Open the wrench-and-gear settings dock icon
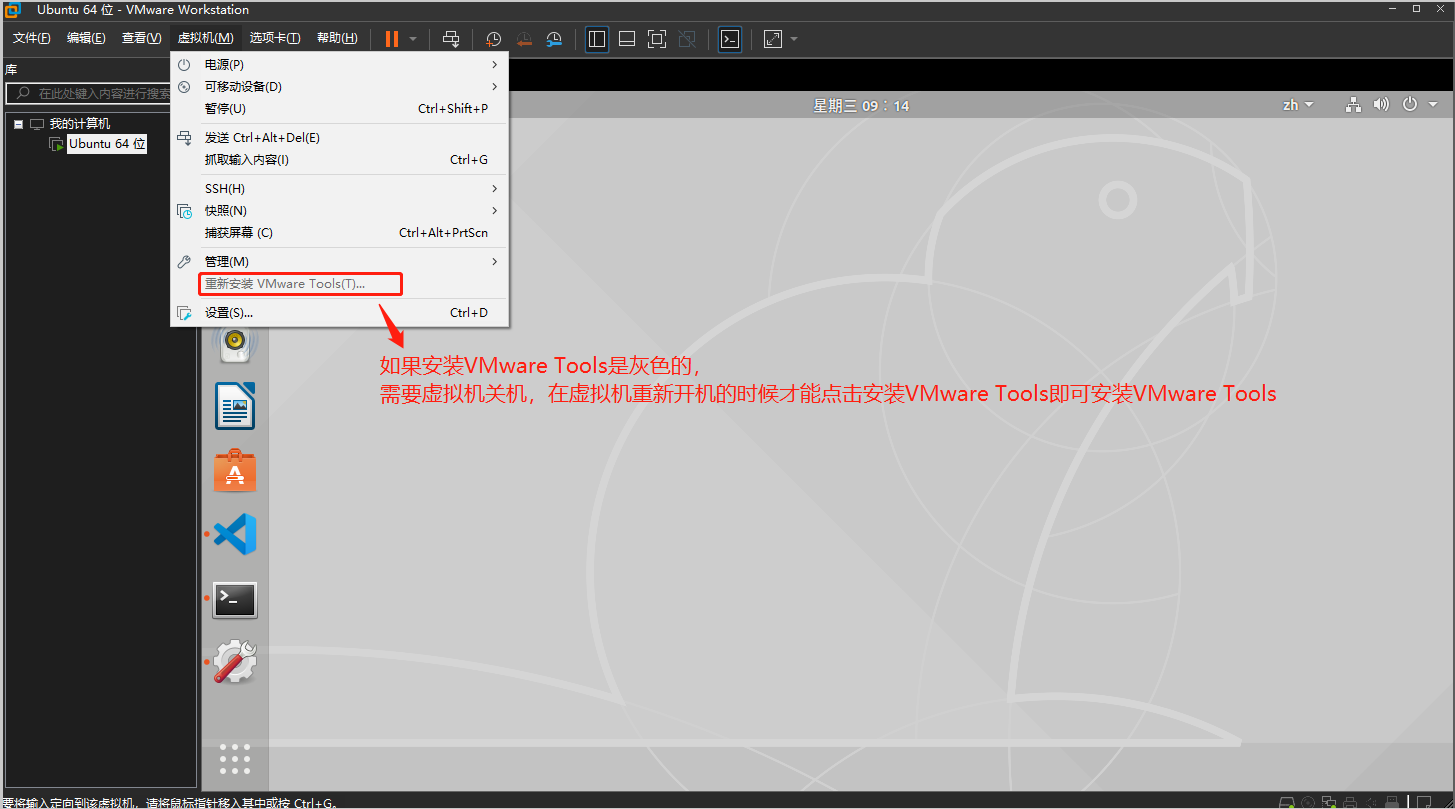The width and height of the screenshot is (1455, 809). pos(236,662)
